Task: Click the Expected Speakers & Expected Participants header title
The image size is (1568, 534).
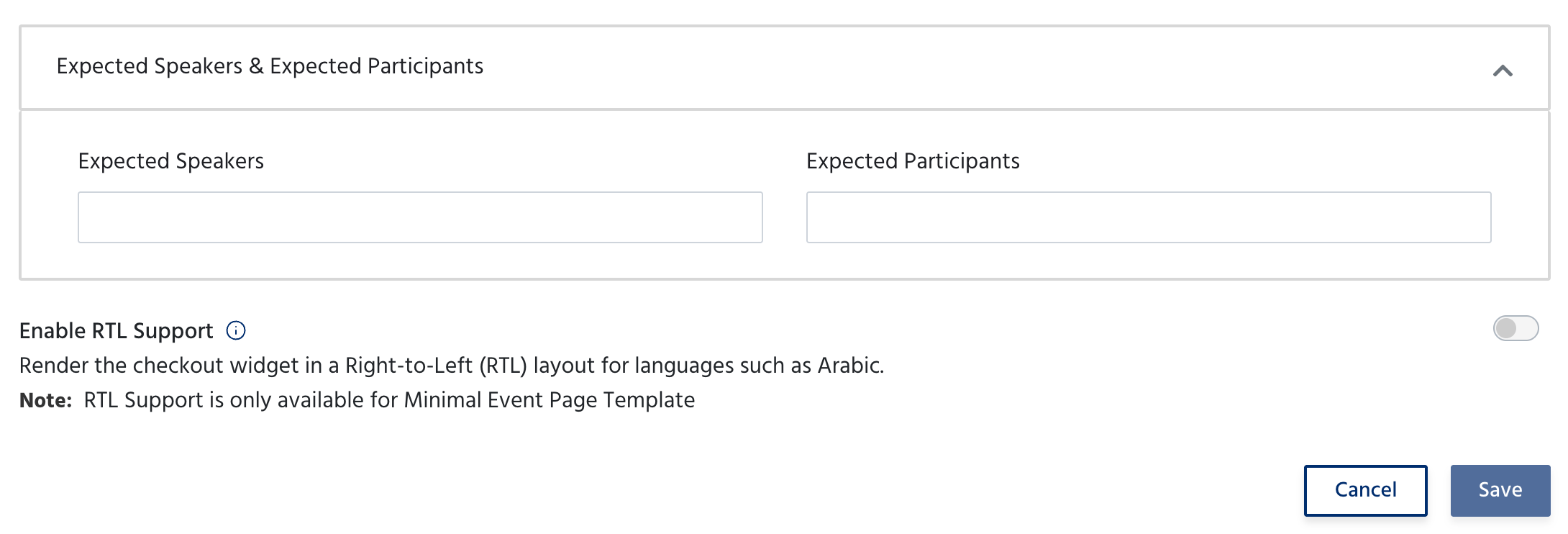Action: coord(270,66)
